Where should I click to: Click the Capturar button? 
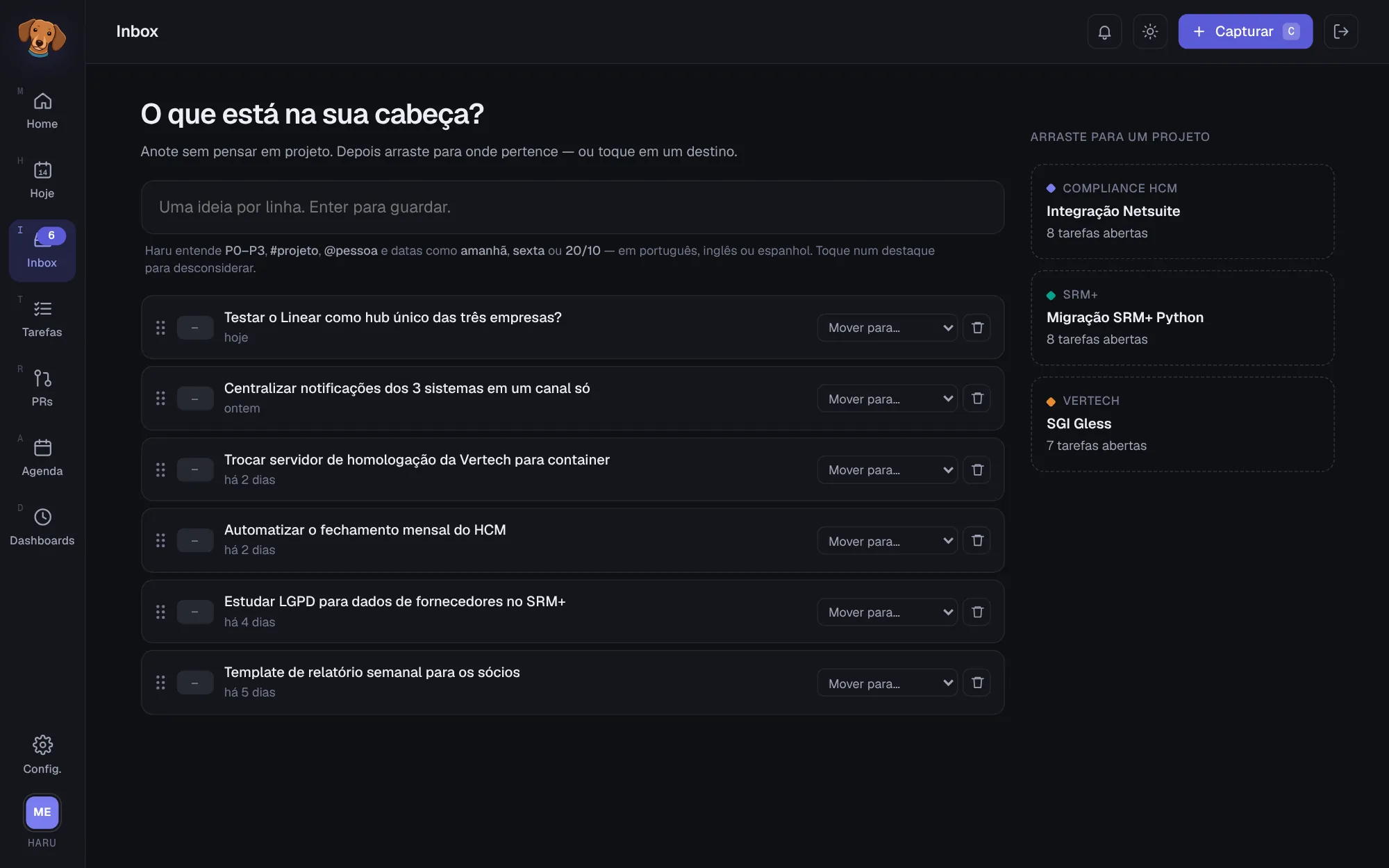(1245, 32)
